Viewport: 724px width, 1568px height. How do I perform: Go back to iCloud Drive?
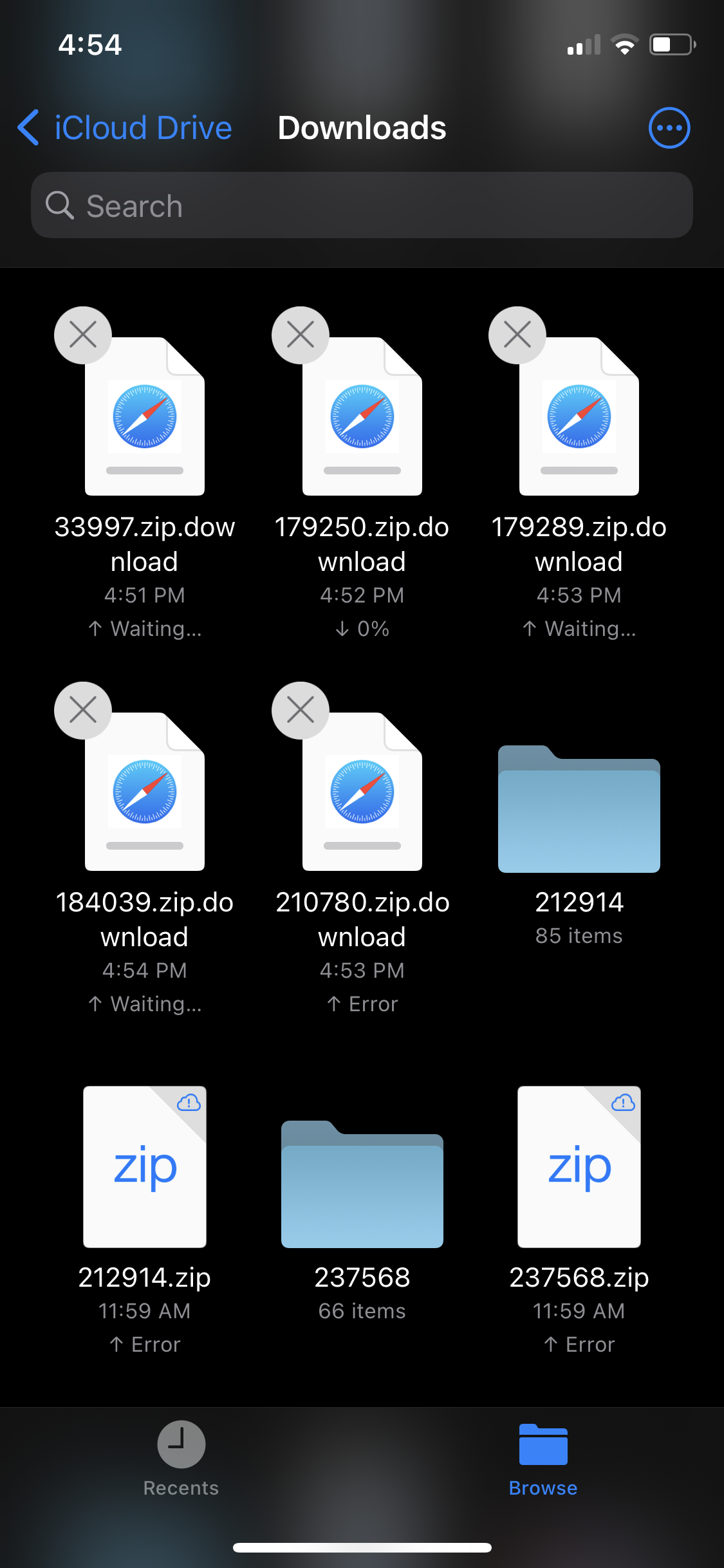point(143,128)
